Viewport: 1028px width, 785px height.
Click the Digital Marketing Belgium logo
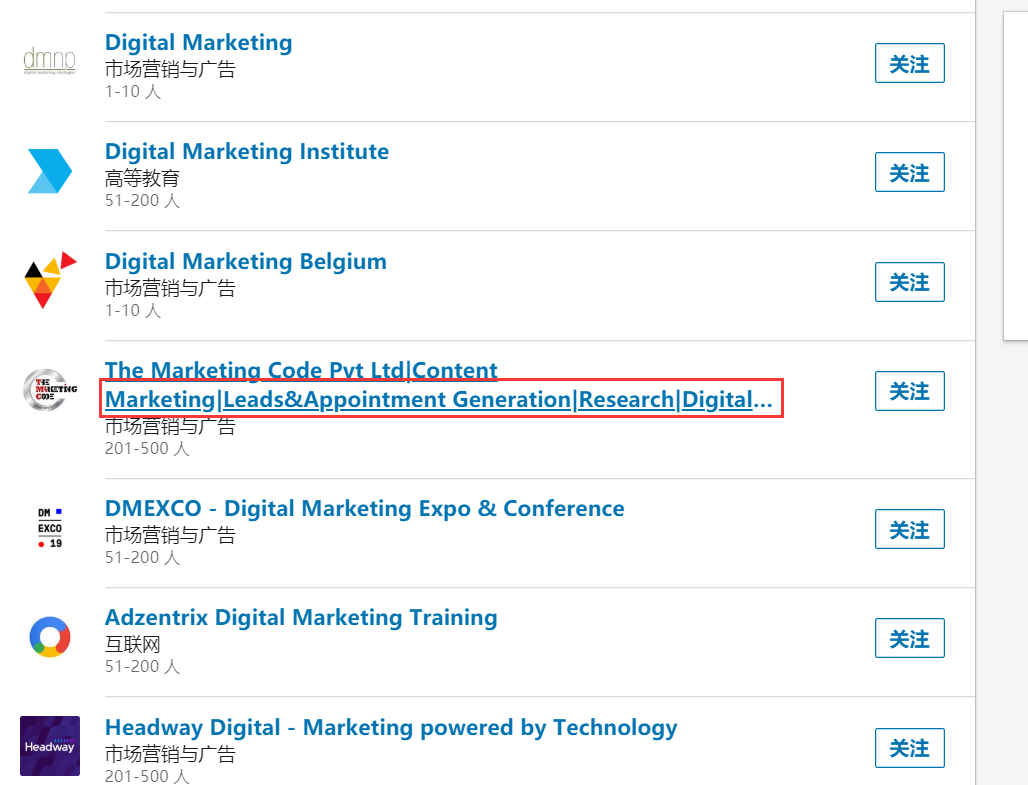pos(49,280)
